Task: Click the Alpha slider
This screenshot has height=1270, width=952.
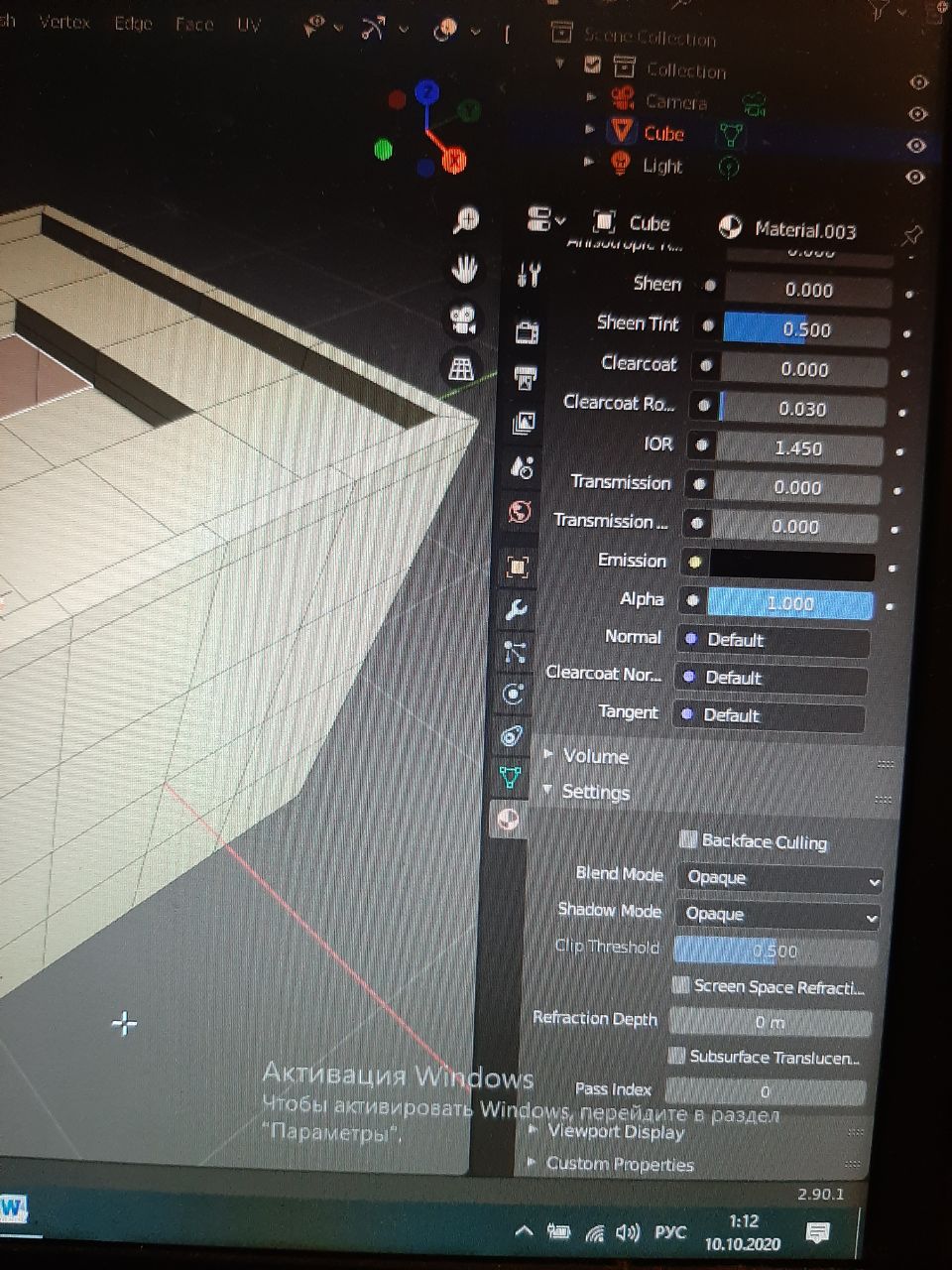Action: click(790, 603)
